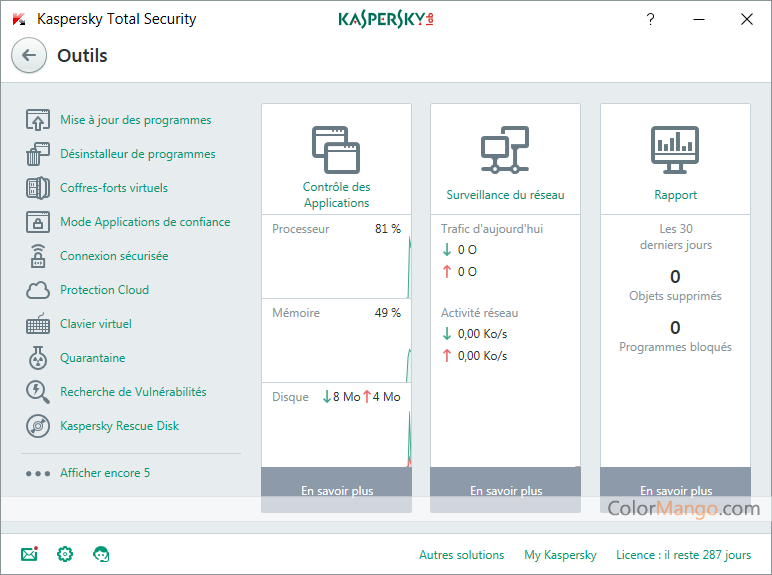Open help with the question mark
The image size is (772, 575).
[650, 19]
